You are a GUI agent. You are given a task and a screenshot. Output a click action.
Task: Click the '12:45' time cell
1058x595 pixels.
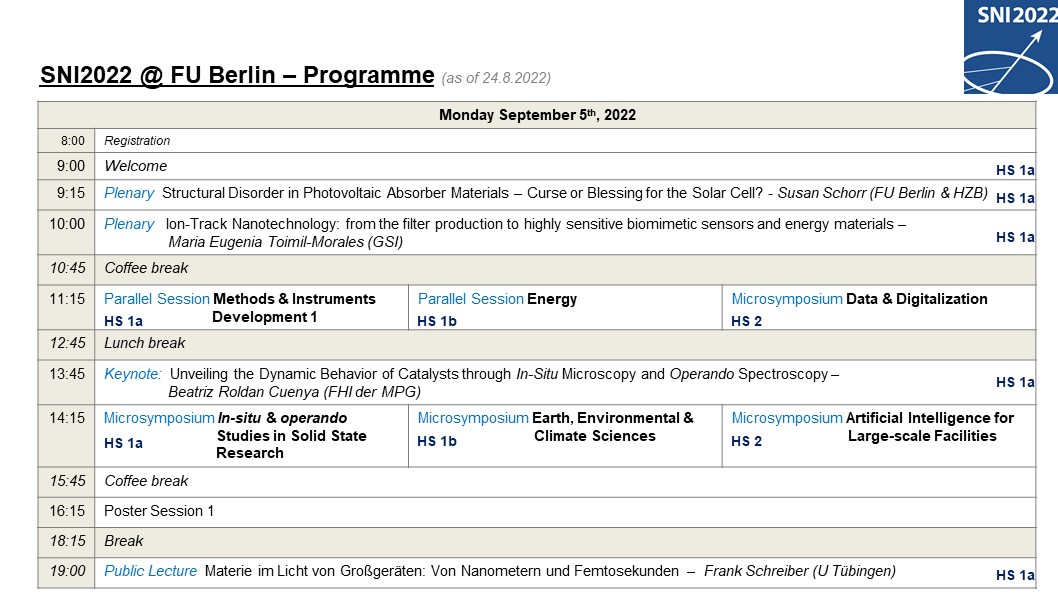(67, 343)
